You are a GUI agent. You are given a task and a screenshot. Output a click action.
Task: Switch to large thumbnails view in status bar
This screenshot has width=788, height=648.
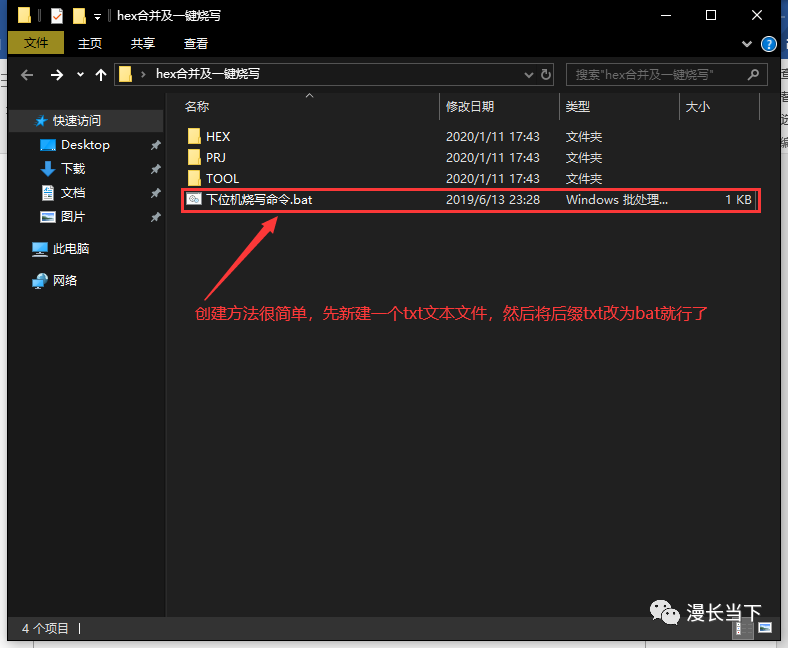pos(765,628)
